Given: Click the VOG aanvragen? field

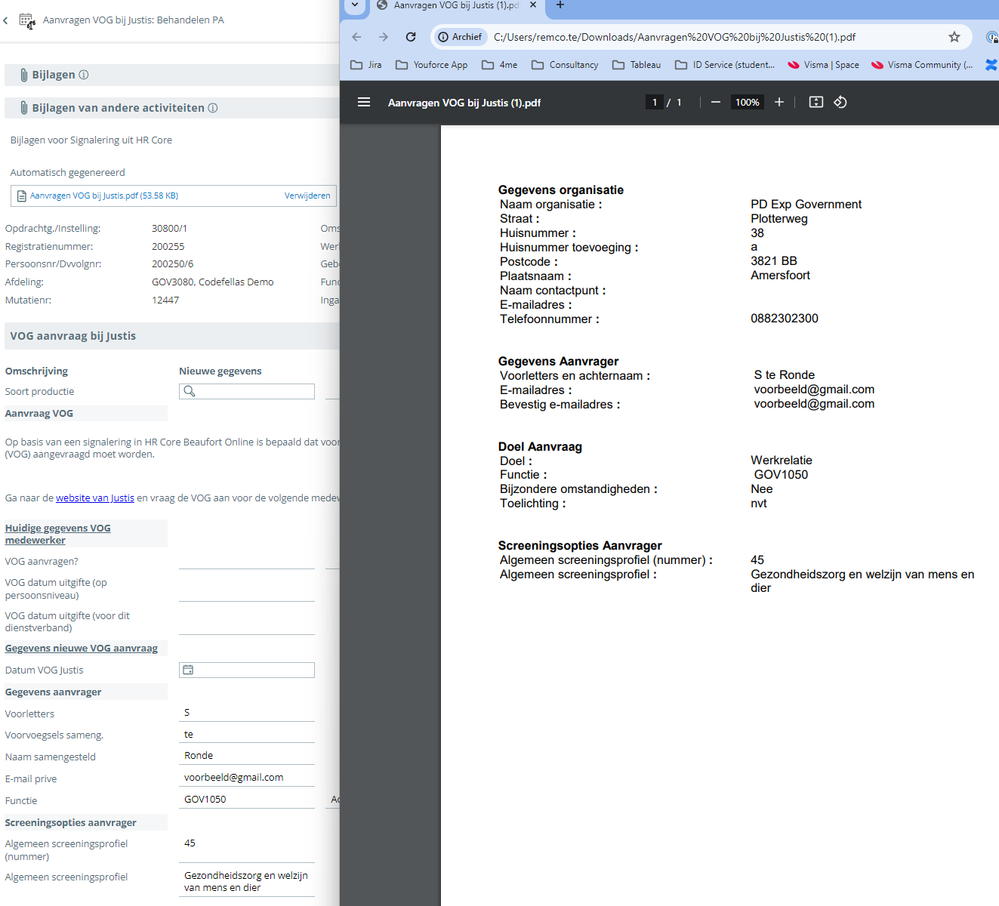Looking at the screenshot, I should click(x=247, y=561).
